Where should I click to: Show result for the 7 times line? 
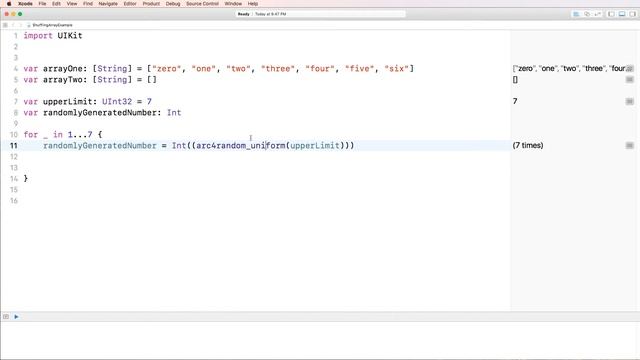pyautogui.click(x=630, y=145)
